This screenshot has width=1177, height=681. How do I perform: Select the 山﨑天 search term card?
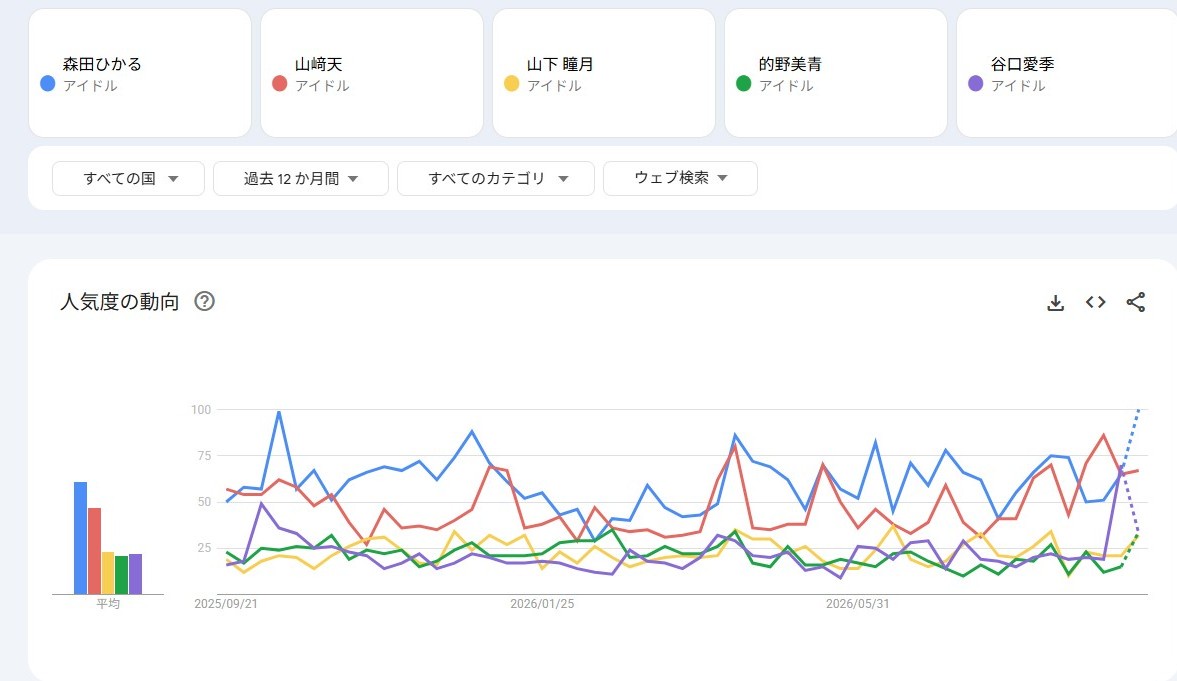pos(372,74)
